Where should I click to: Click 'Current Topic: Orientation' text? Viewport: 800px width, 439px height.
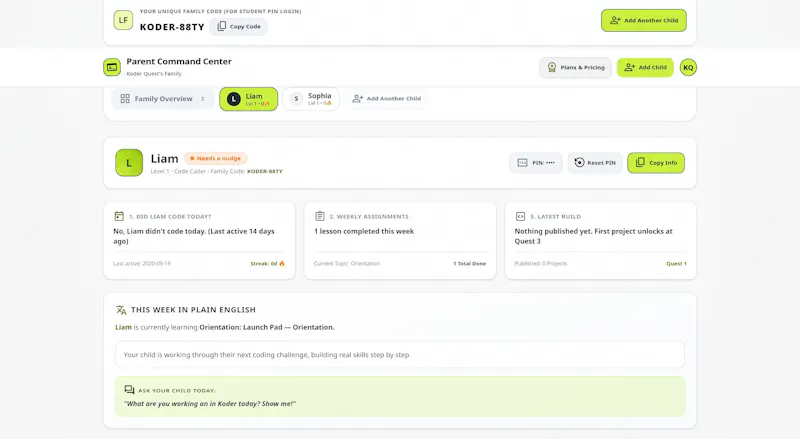click(347, 264)
